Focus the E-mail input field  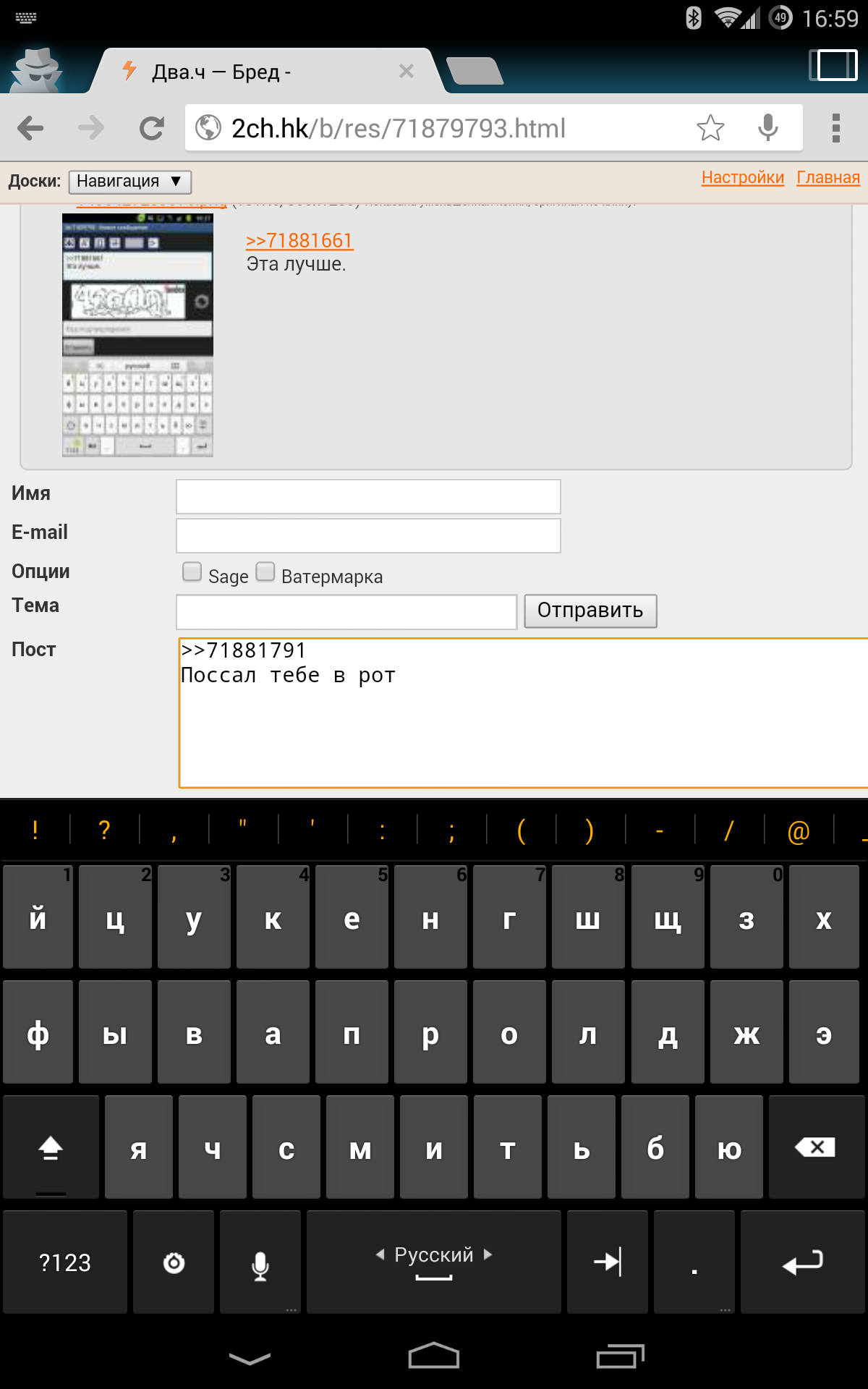(x=368, y=535)
